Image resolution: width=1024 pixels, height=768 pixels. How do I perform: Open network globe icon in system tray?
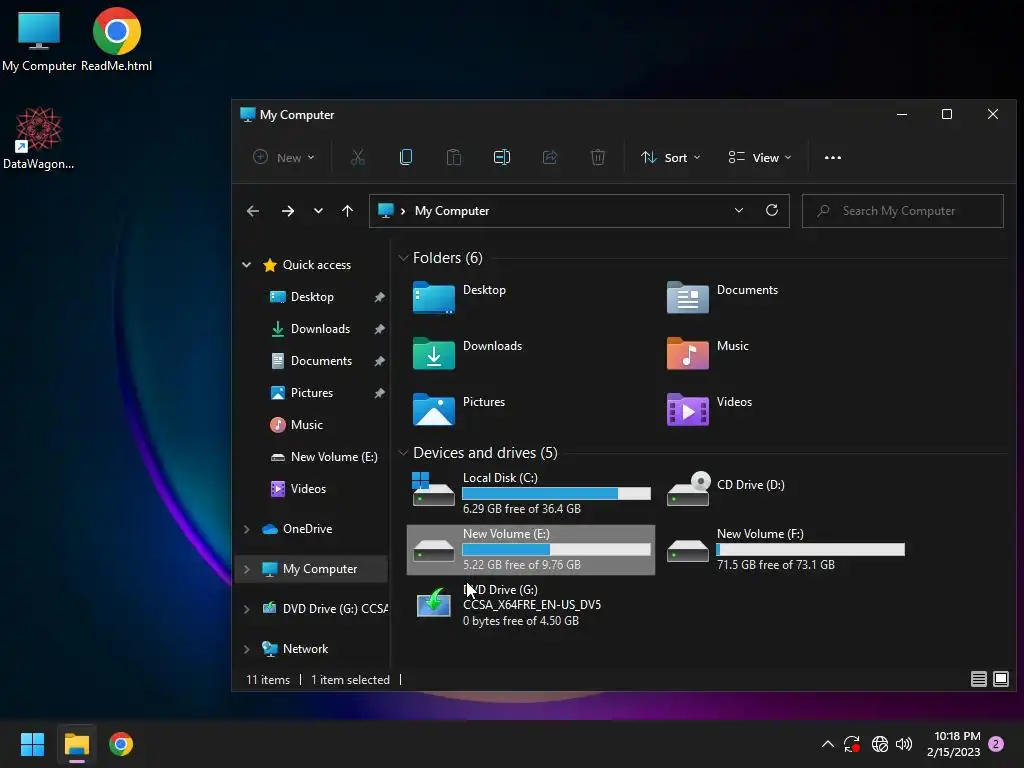coord(880,744)
